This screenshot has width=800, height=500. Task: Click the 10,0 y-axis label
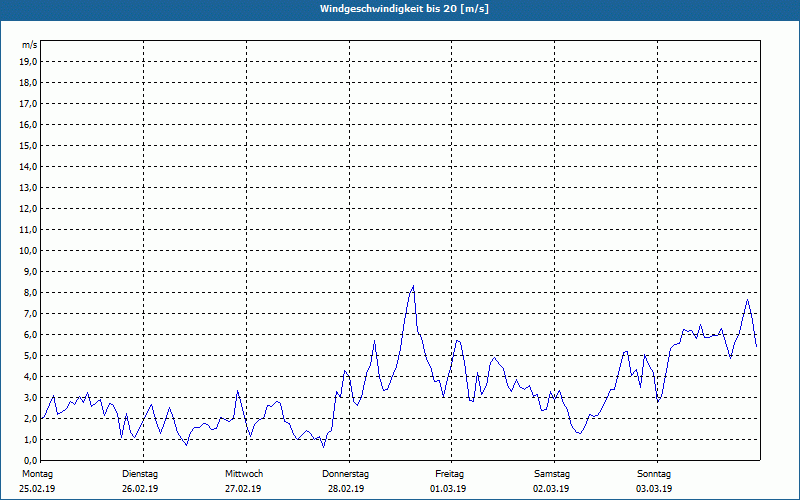[28, 251]
